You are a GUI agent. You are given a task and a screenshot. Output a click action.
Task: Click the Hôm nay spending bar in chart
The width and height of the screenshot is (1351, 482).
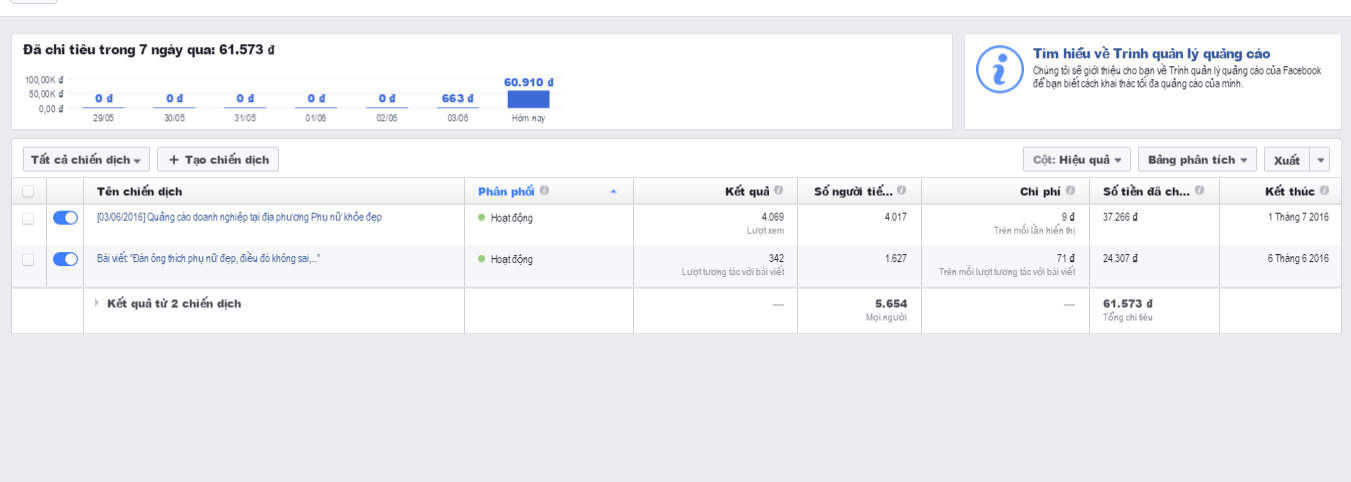[x=528, y=99]
